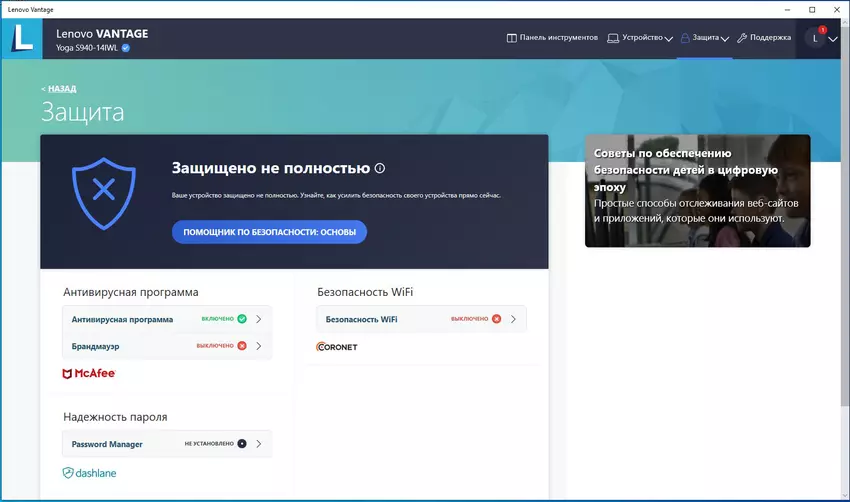Click the Брандмауэр ВЫКЛЮЧЕНО status indicator
Viewport: 850px width, 502px height.
click(x=223, y=346)
